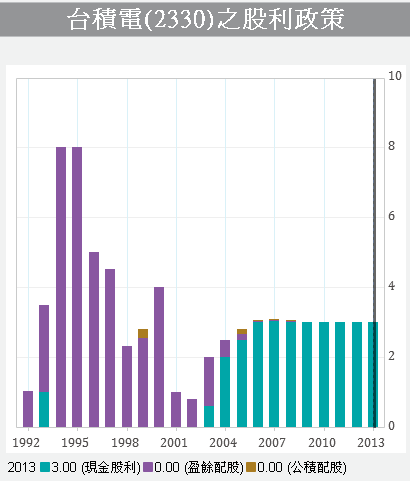Click the legend year 2013

coord(21,467)
